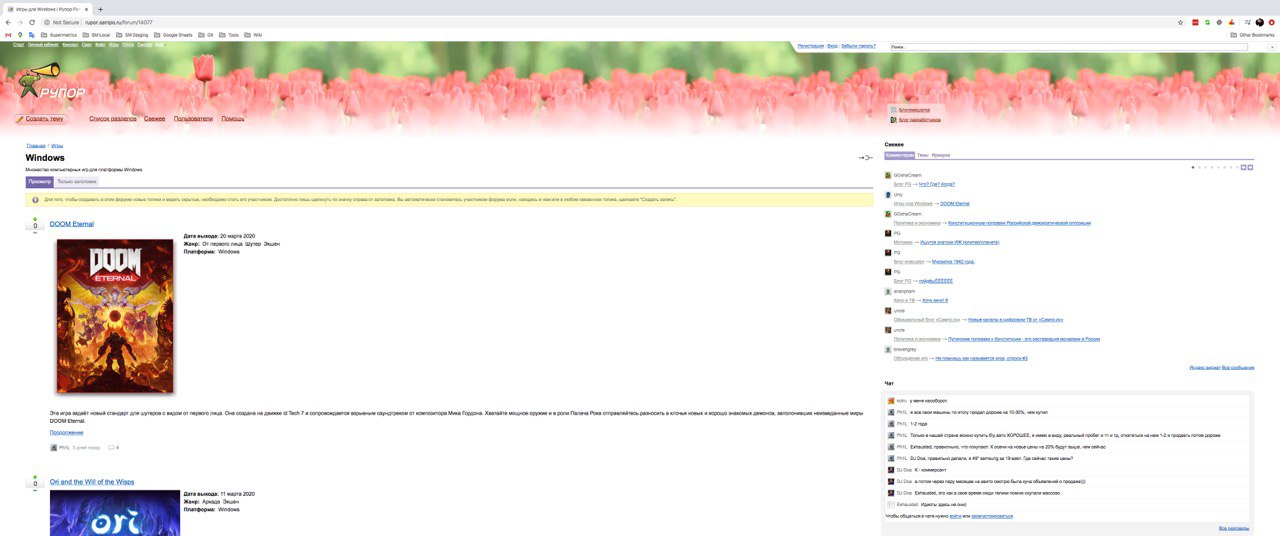Open a new browser tab with plus
This screenshot has width=1280, height=536.
(x=100, y=9)
